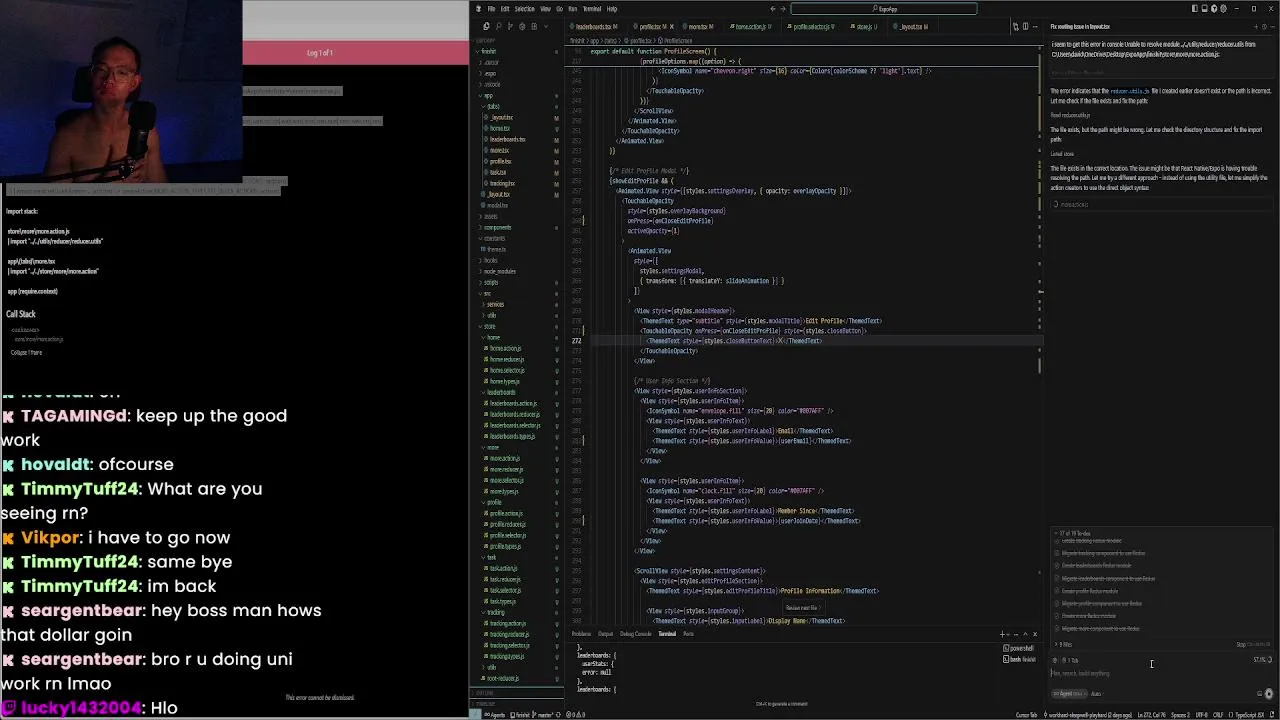Close the profile.tsx tab
This screenshot has height=720, width=1280.
click(x=672, y=27)
